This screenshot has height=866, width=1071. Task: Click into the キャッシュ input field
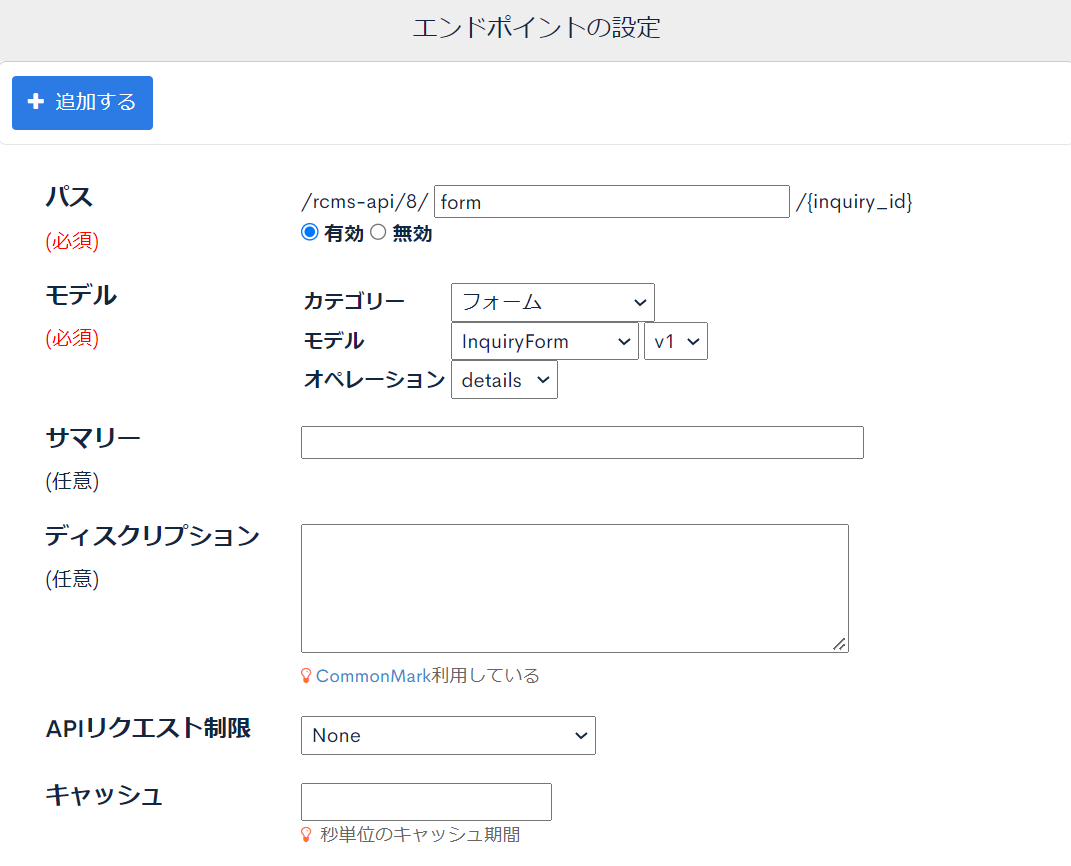(x=426, y=802)
